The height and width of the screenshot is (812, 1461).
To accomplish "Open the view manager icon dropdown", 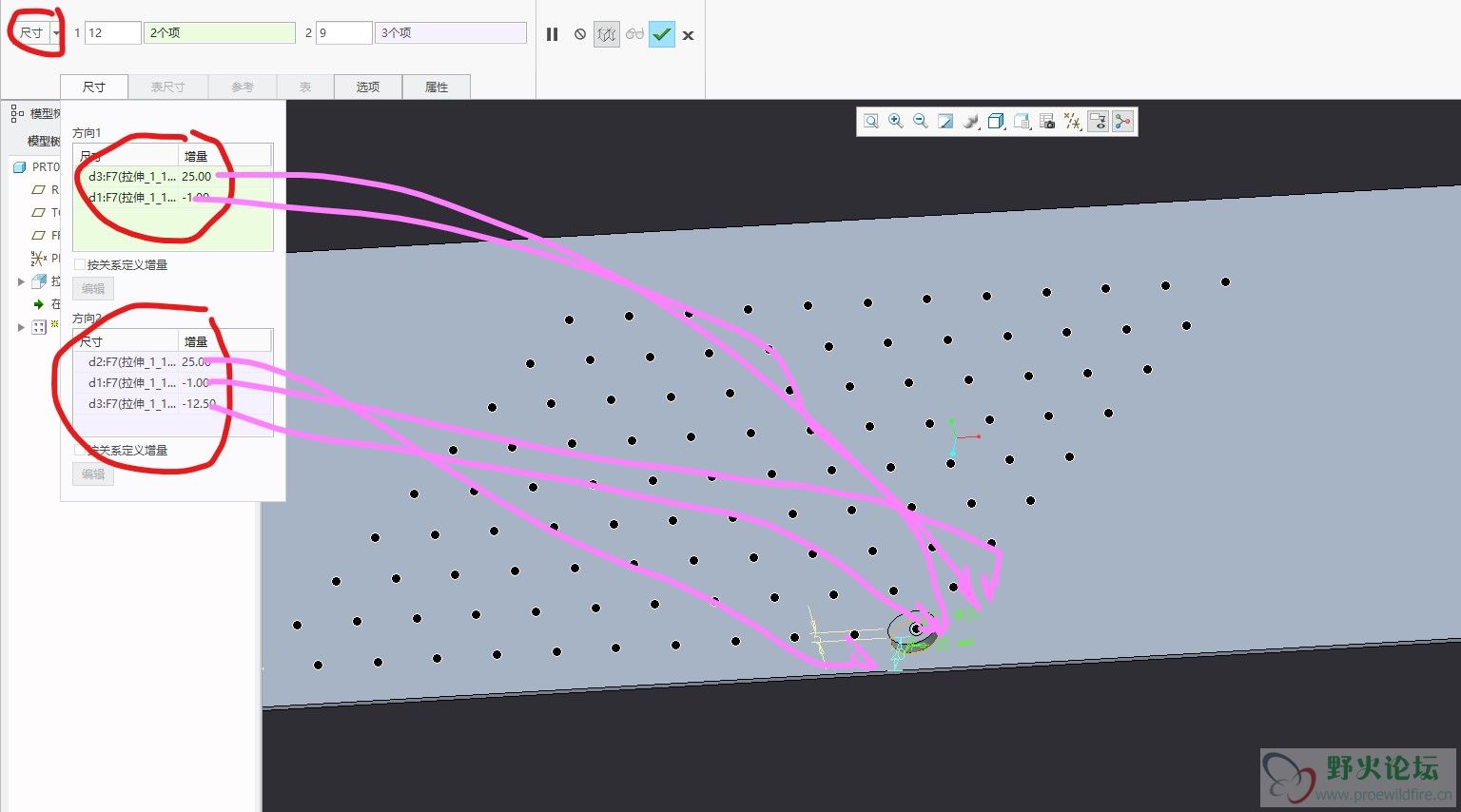I will (x=1023, y=121).
